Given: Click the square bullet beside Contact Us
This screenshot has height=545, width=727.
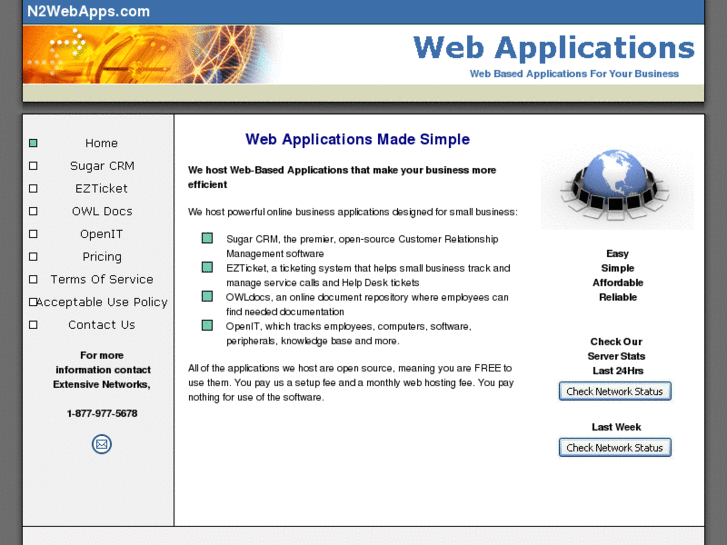Looking at the screenshot, I should (x=33, y=325).
